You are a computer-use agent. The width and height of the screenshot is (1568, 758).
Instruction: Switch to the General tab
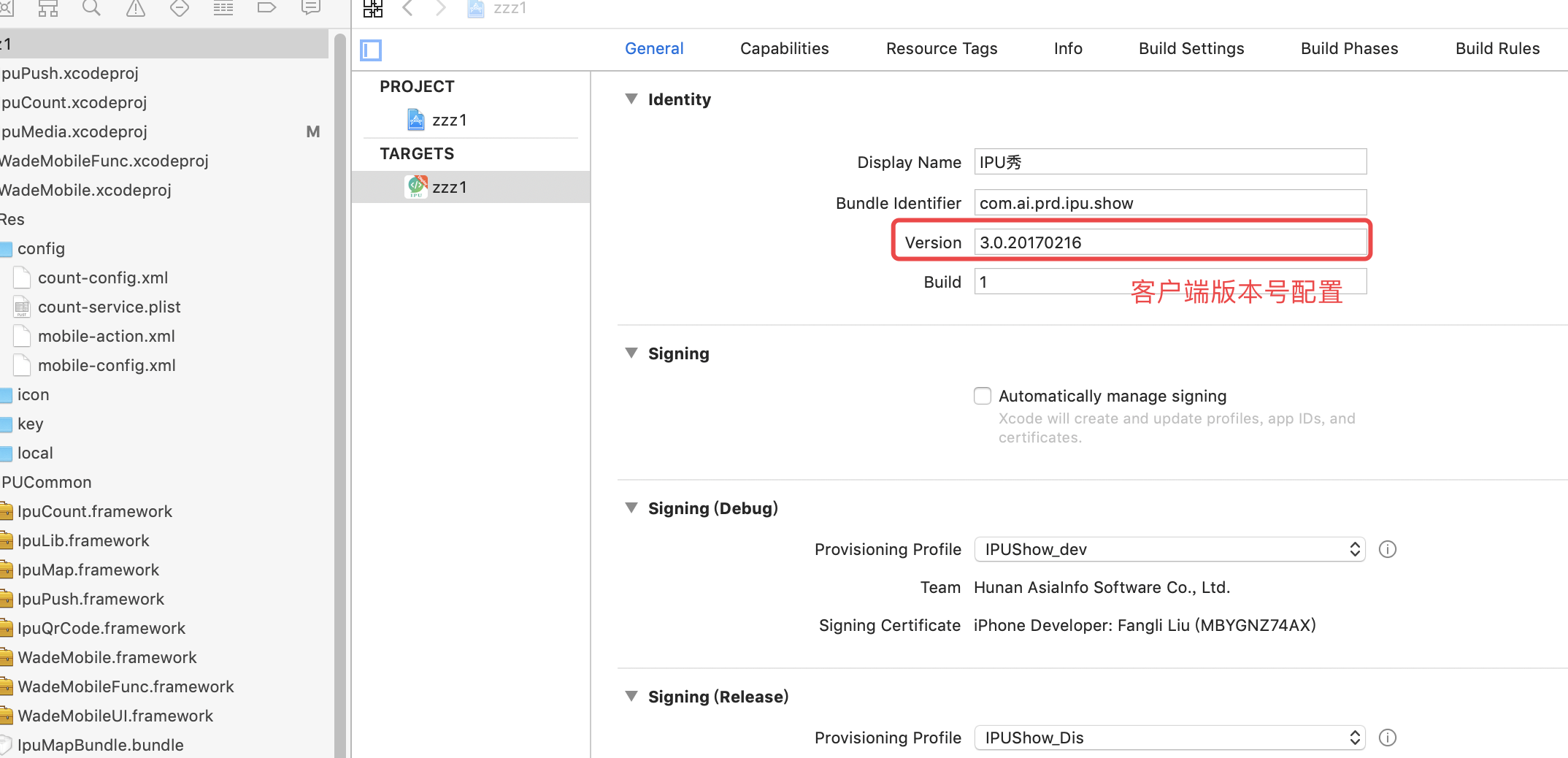[654, 48]
